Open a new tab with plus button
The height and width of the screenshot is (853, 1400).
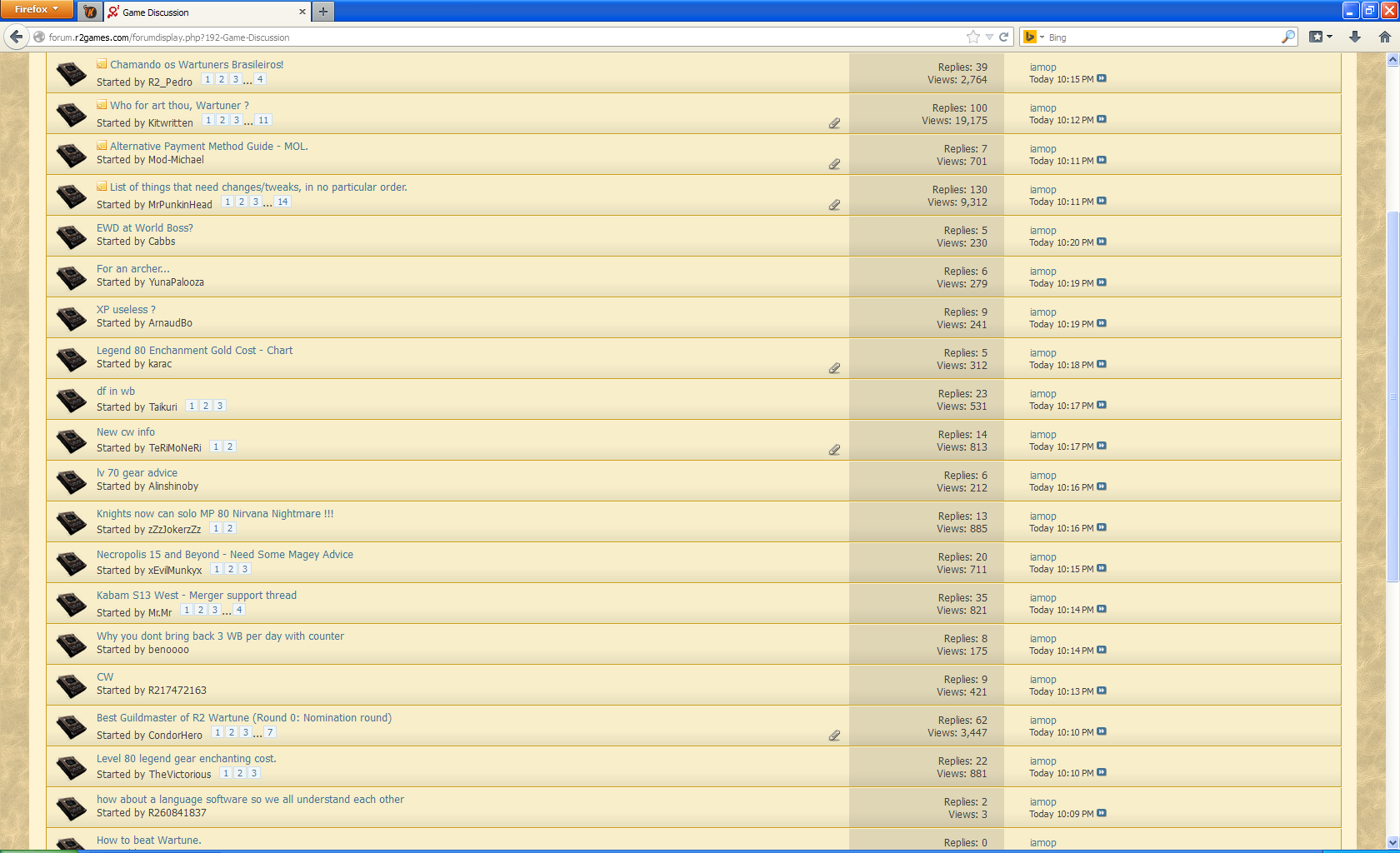pos(323,12)
